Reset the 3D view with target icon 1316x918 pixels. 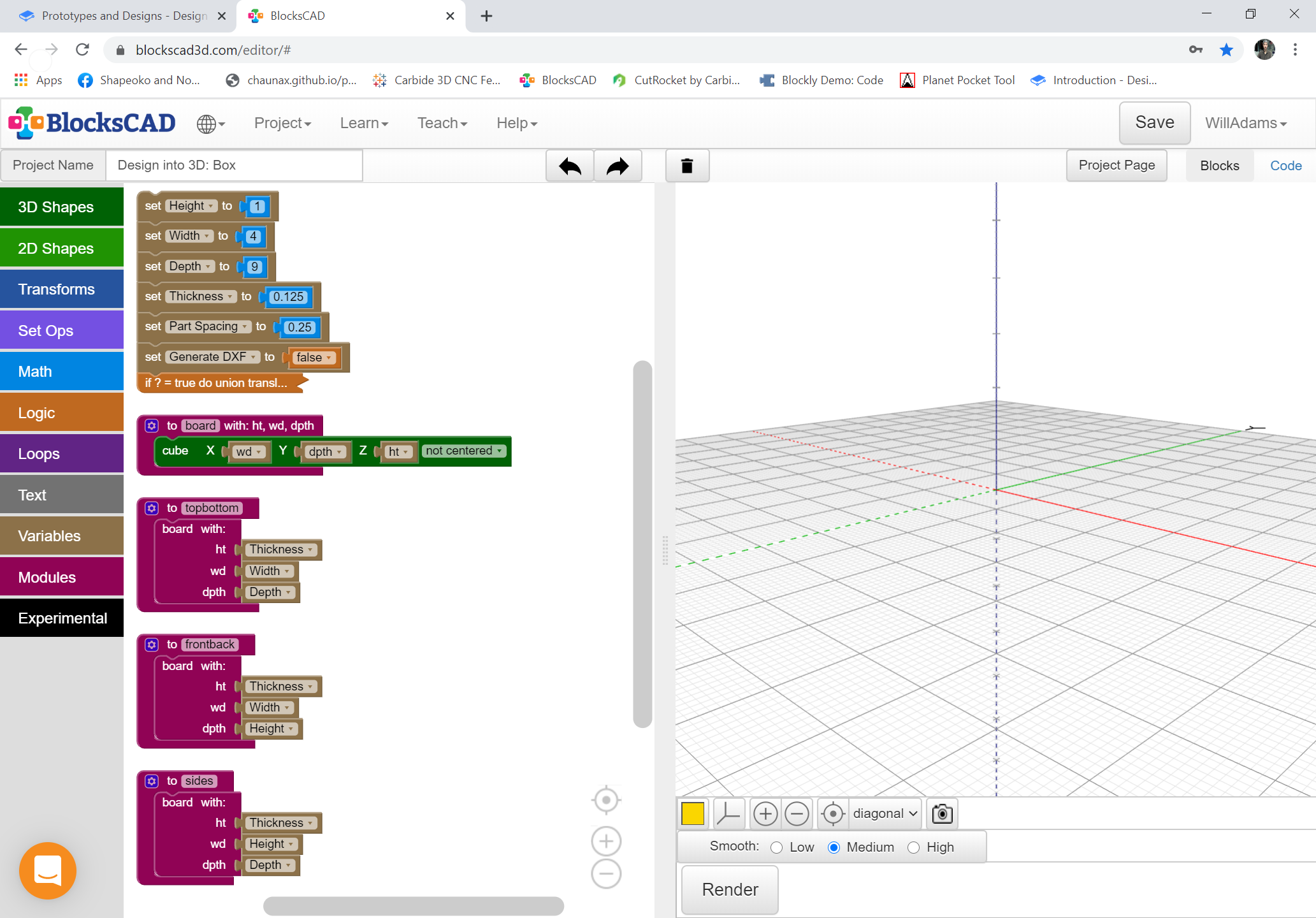pyautogui.click(x=833, y=813)
